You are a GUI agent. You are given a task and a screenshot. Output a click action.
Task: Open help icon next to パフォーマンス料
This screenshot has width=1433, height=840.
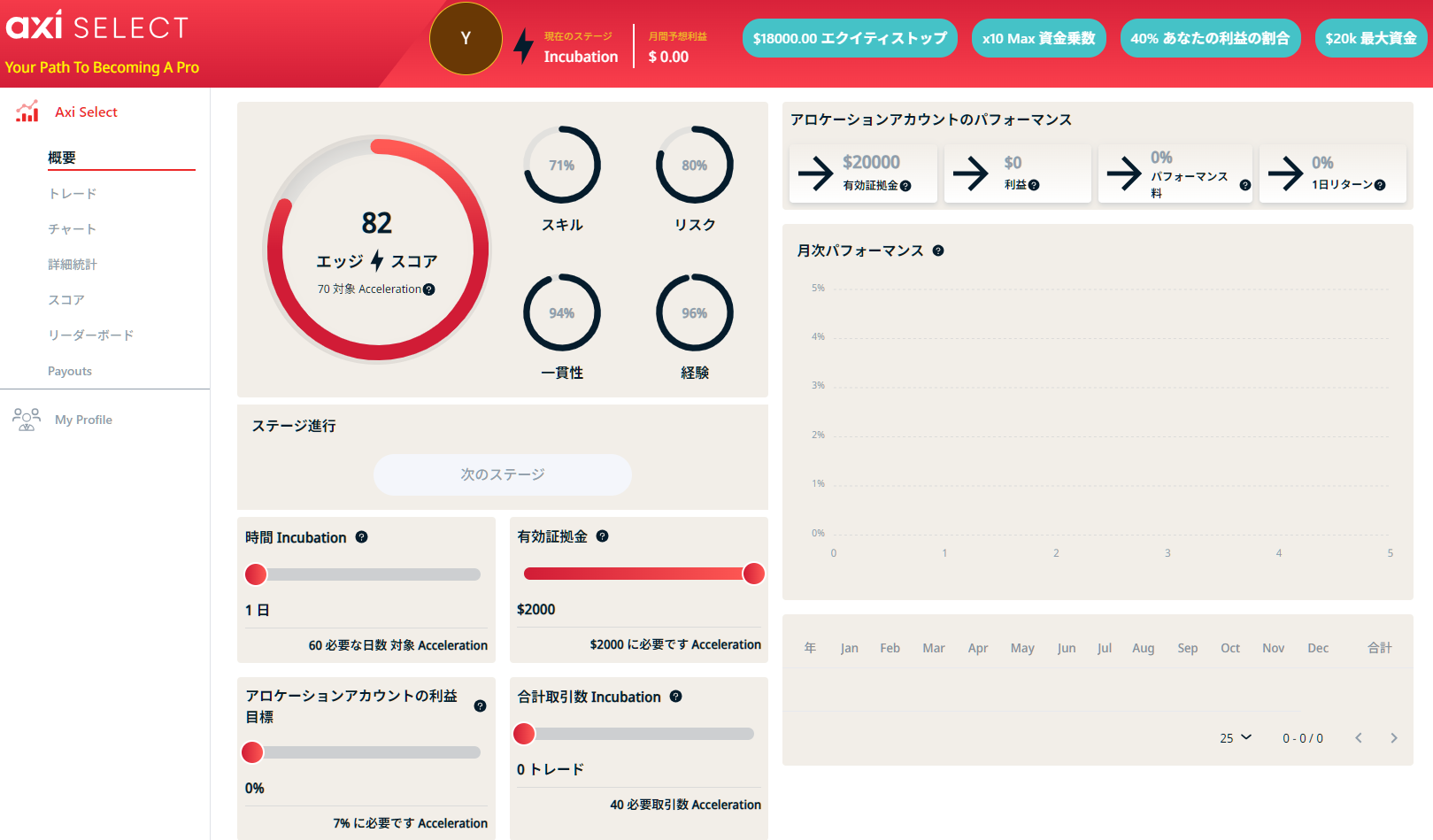(1245, 185)
